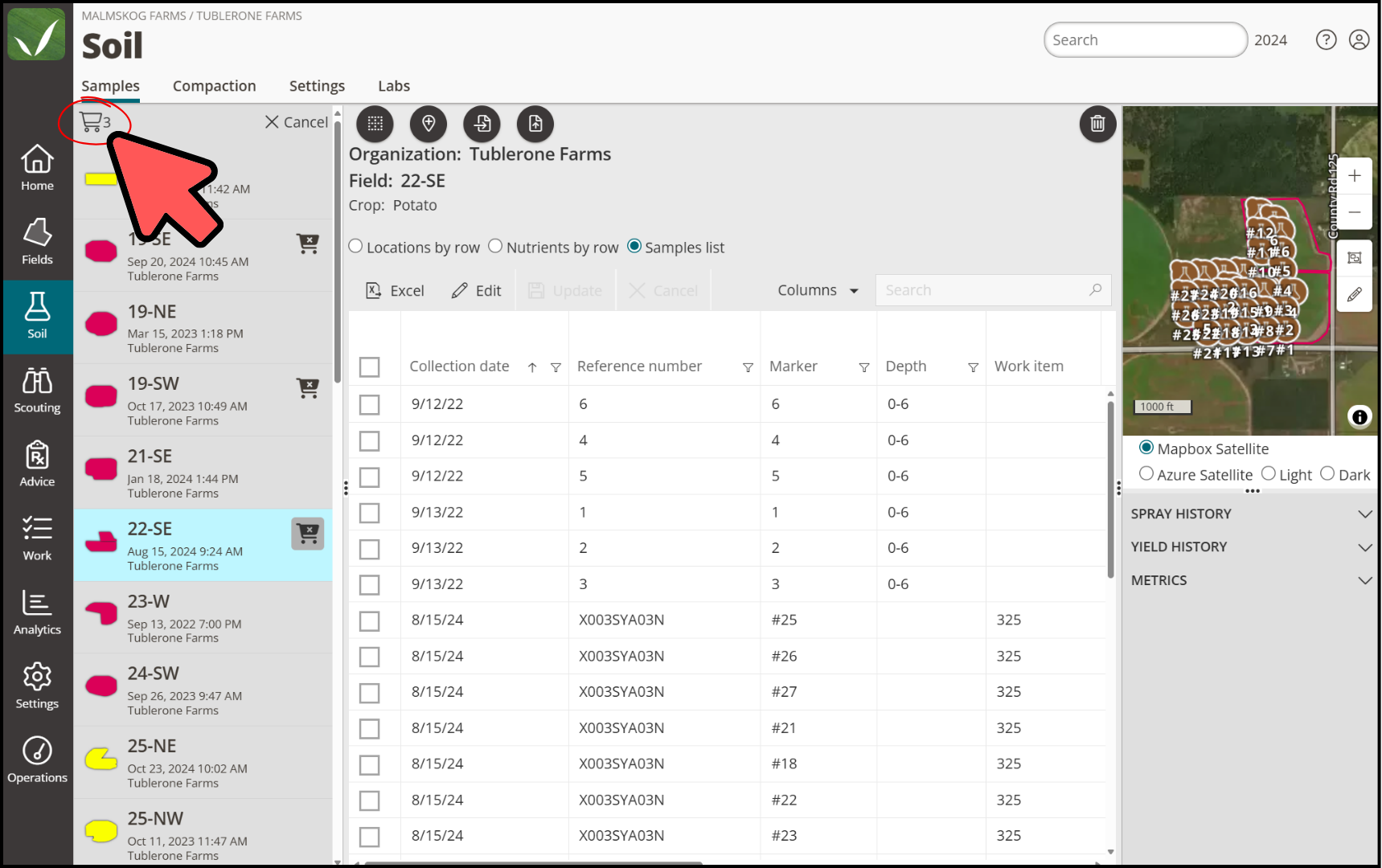Check the select-all header checkbox
The width and height of the screenshot is (1382, 868).
[x=369, y=367]
